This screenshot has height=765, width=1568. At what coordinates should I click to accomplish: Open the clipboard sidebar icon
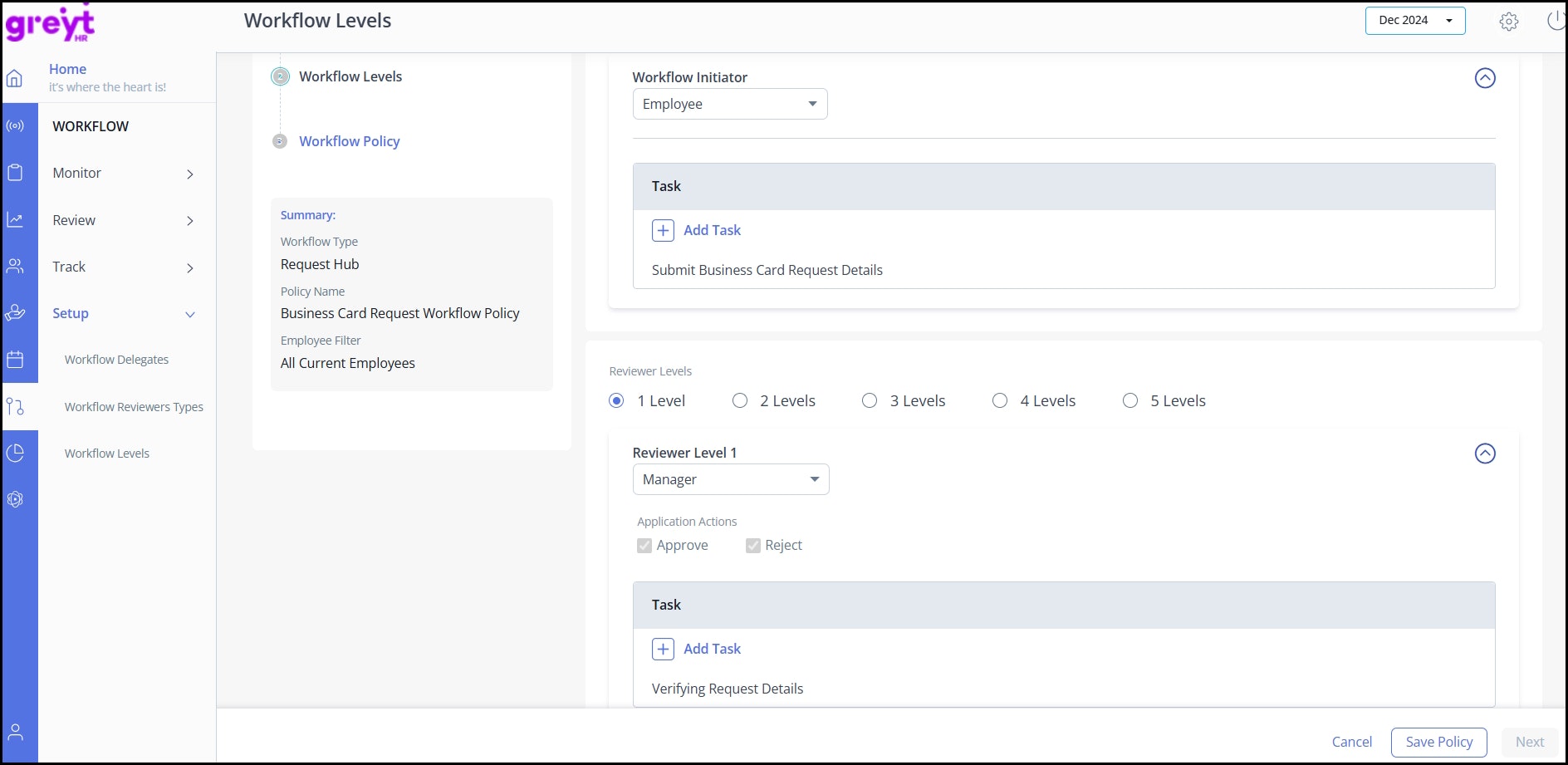[x=15, y=173]
